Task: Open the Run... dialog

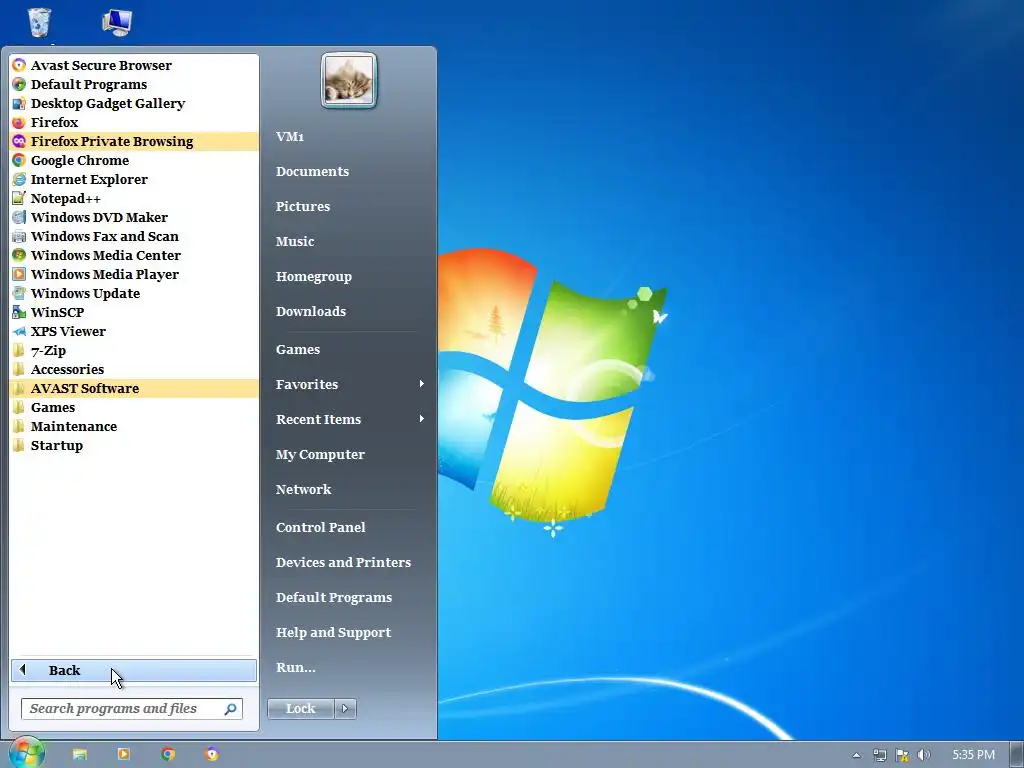Action: (295, 667)
